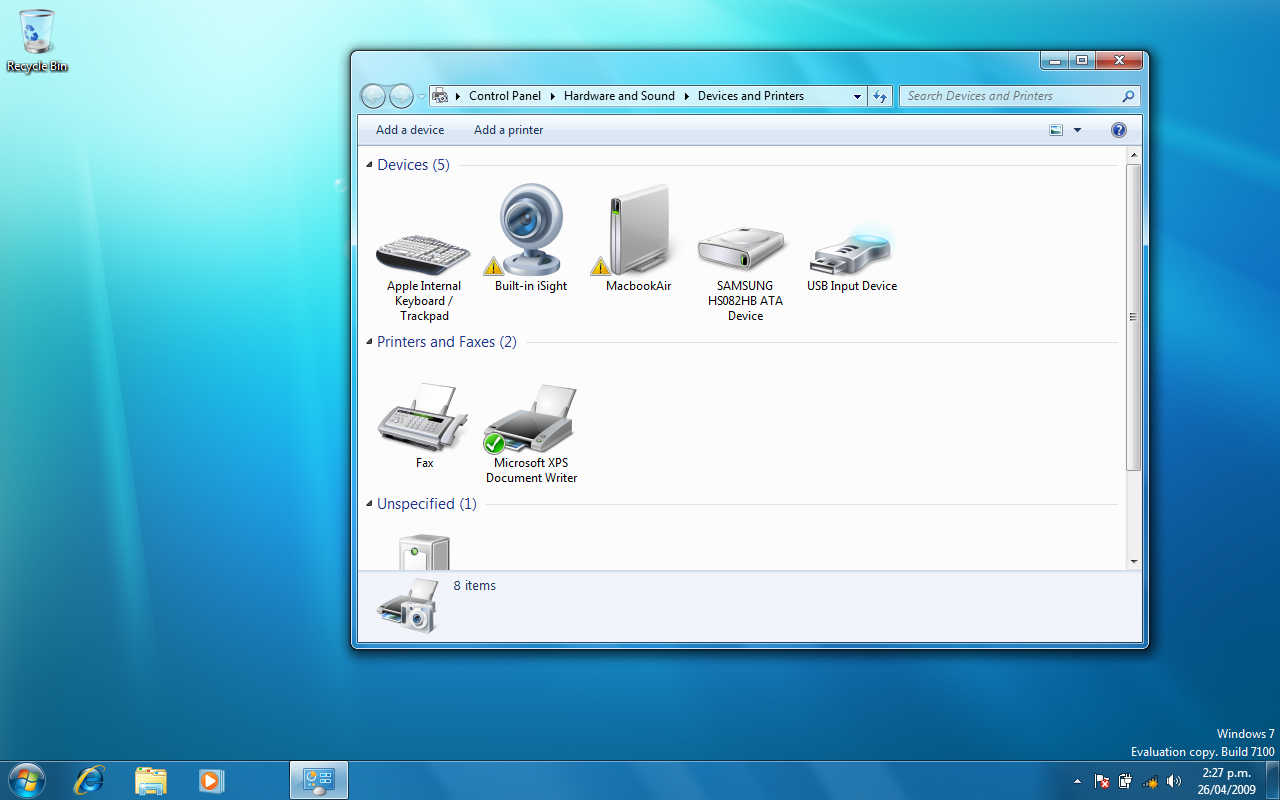The width and height of the screenshot is (1280, 800).
Task: Click the scrollbar down arrow
Action: tap(1134, 562)
